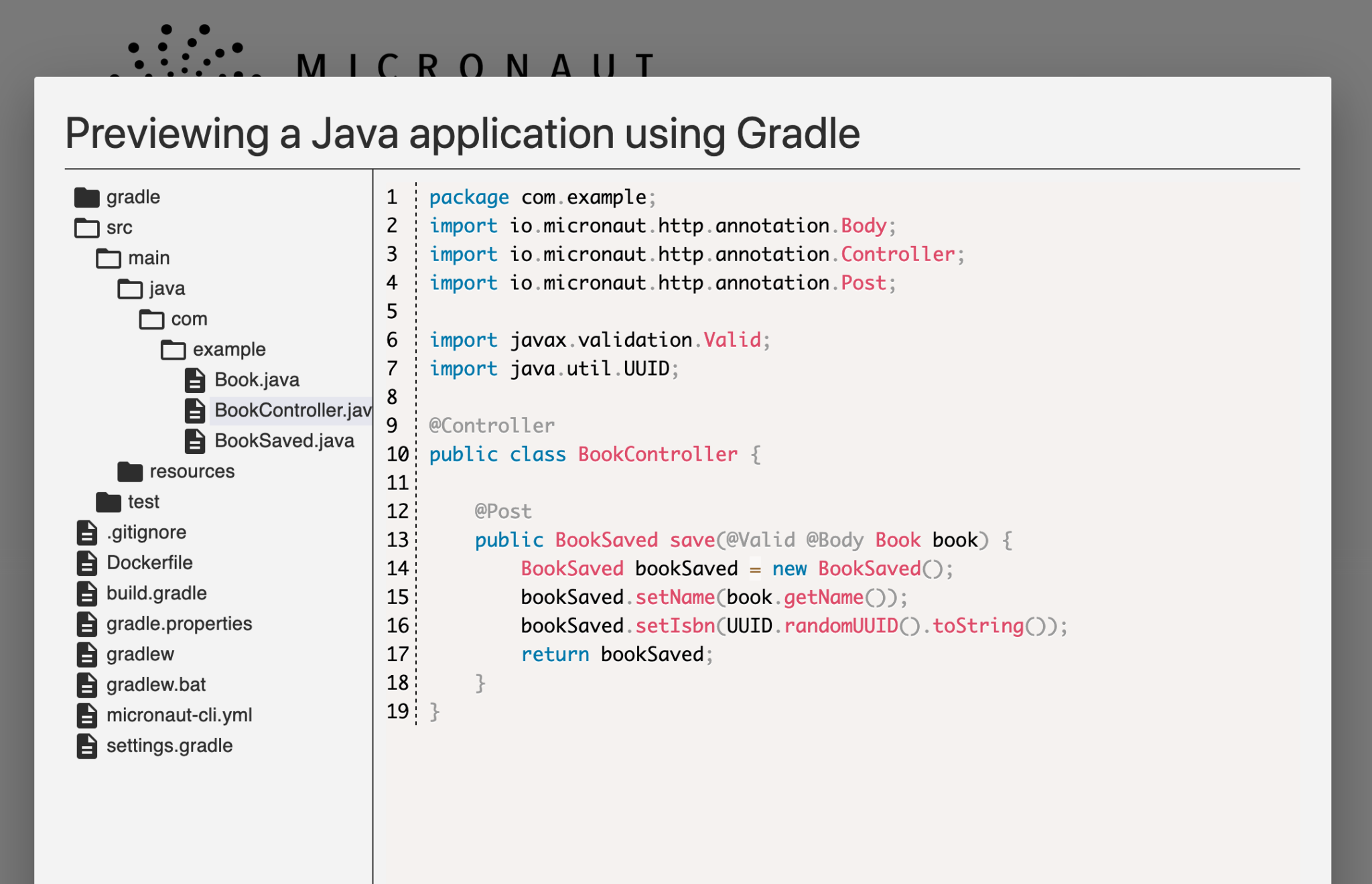The height and width of the screenshot is (884, 1372).
Task: Open build.gradle file preview
Action: coord(156,593)
